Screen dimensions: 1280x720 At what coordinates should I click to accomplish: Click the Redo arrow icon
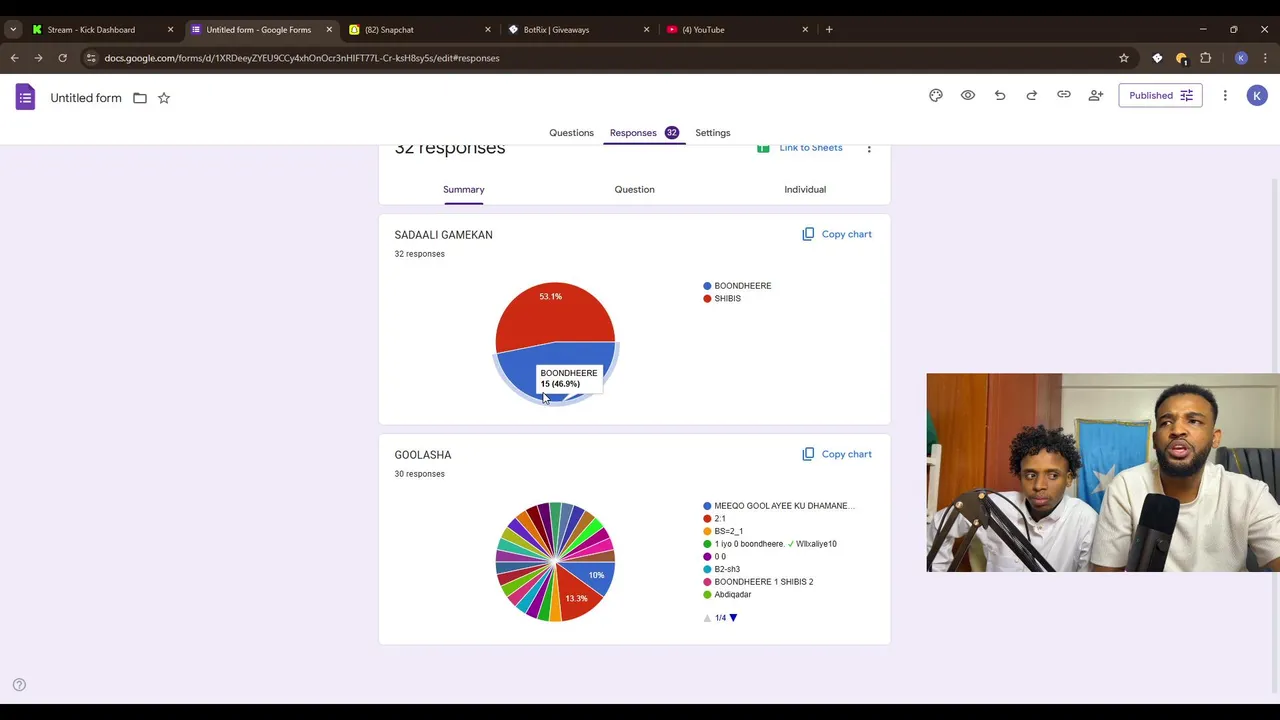tap(1032, 95)
